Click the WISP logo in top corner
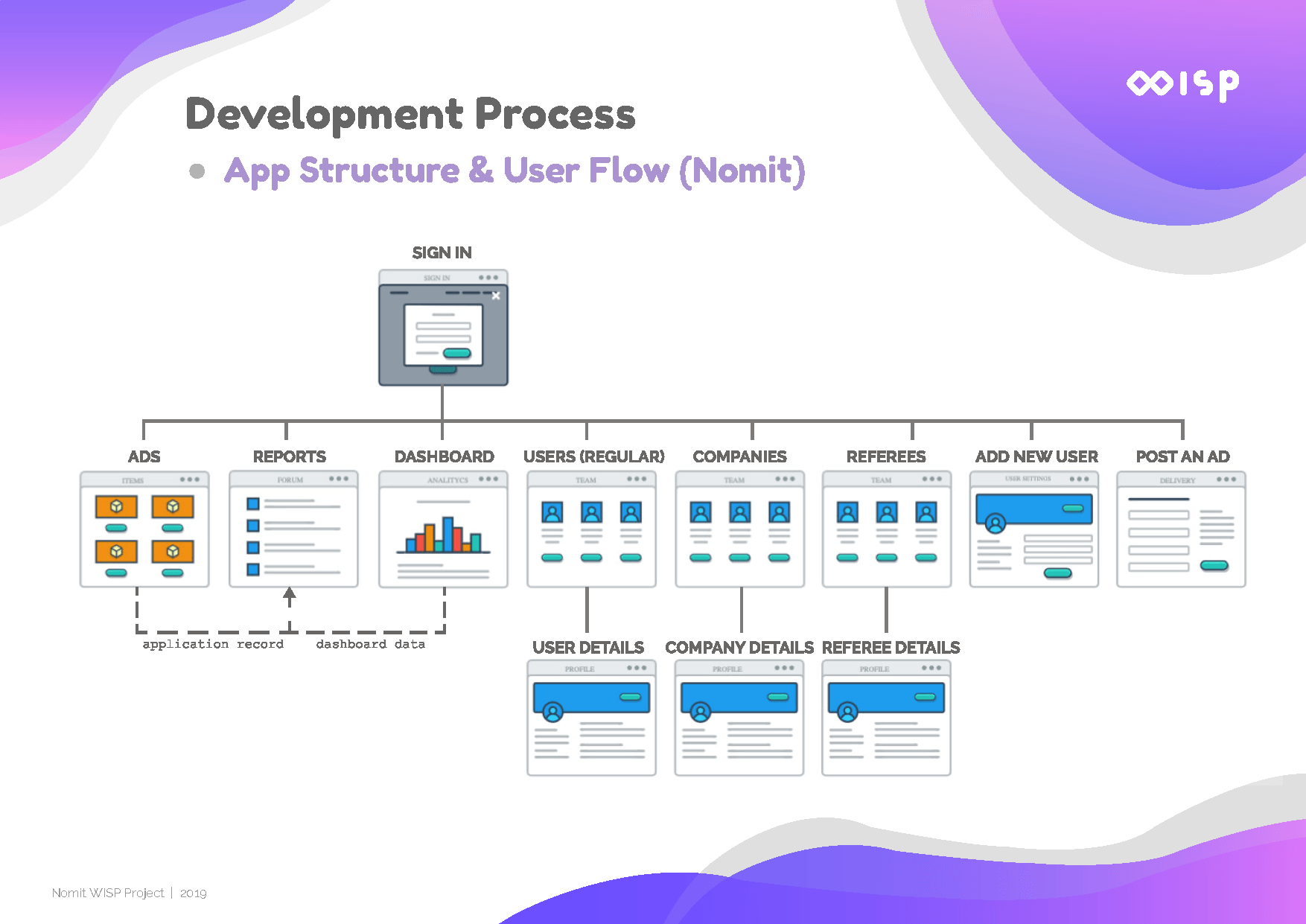This screenshot has height=924, width=1306. point(1182,84)
